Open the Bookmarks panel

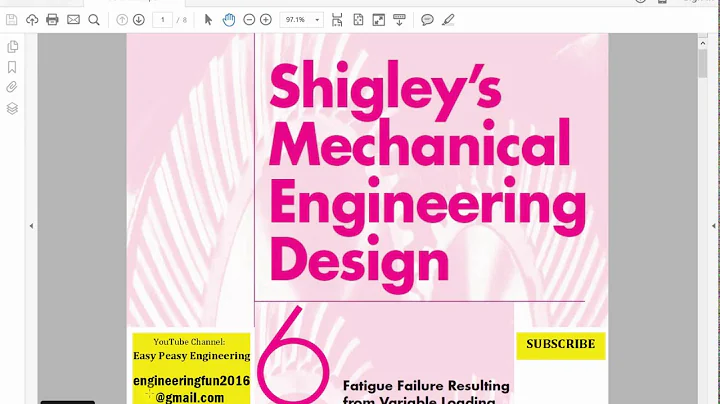[x=12, y=67]
